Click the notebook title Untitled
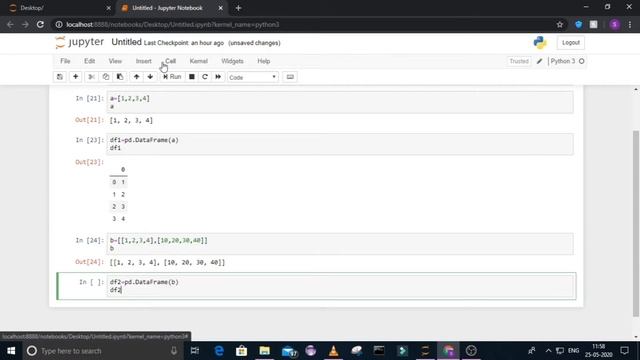 tap(127, 42)
